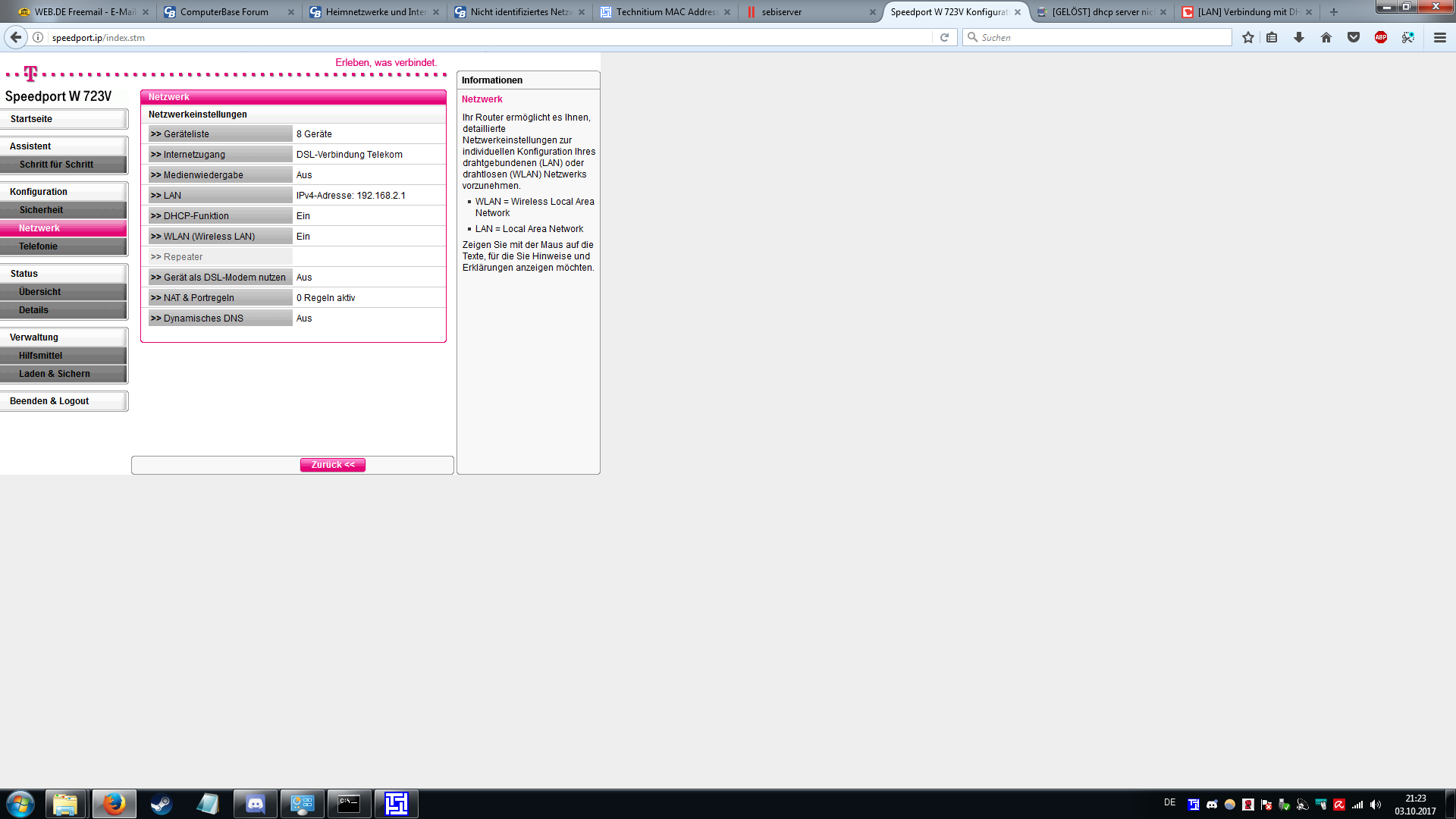This screenshot has width=1456, height=819.
Task: Open NAT & Portregeln settings
Action: pos(220,298)
